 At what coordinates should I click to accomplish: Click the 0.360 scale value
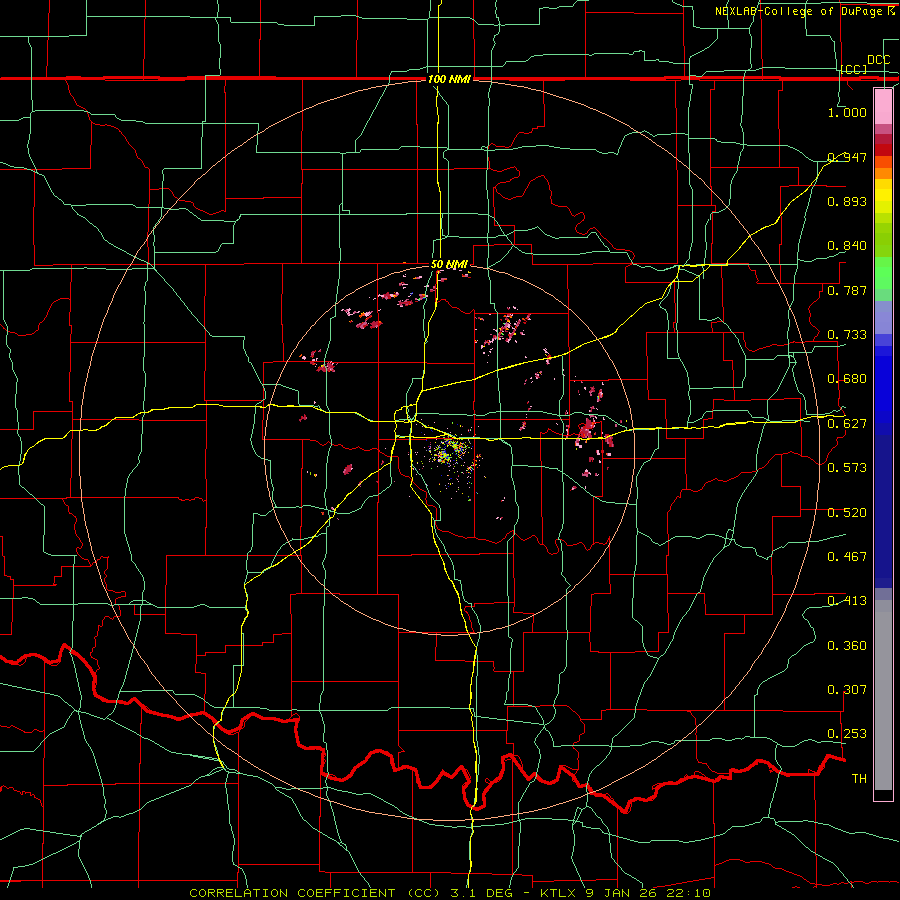click(847, 646)
